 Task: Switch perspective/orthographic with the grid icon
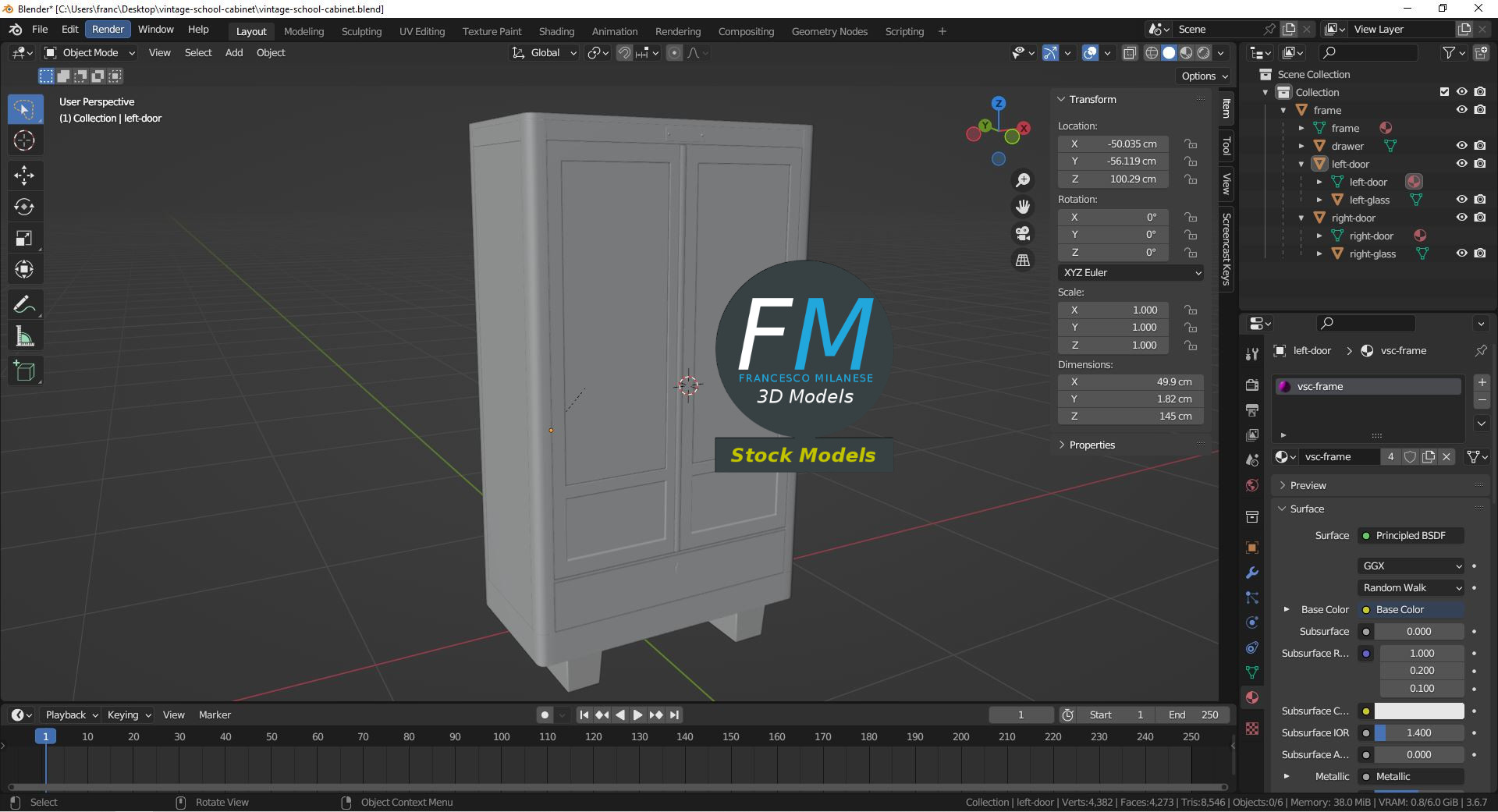(1023, 260)
